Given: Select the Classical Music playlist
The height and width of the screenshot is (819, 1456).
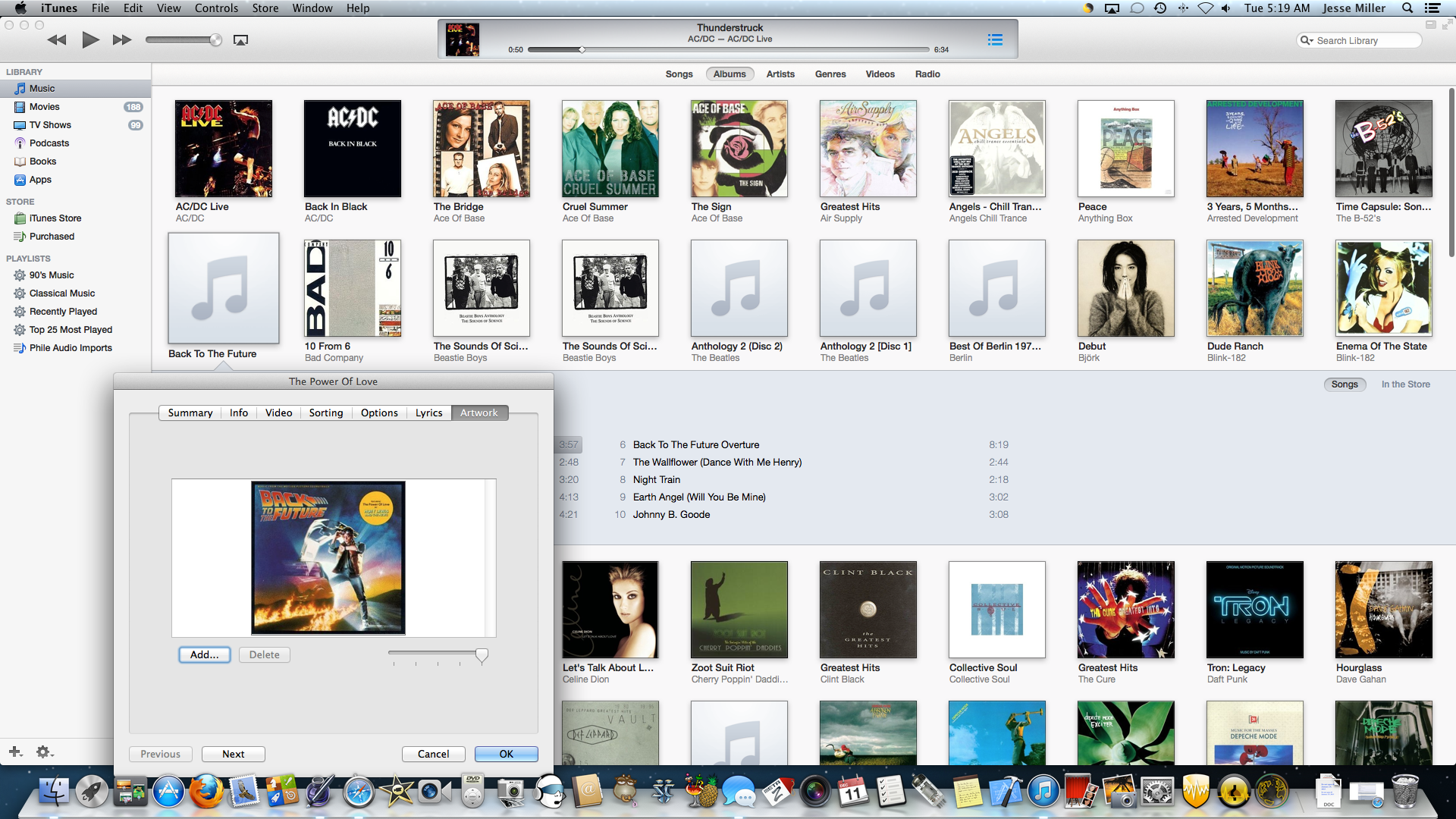Looking at the screenshot, I should pyautogui.click(x=76, y=293).
